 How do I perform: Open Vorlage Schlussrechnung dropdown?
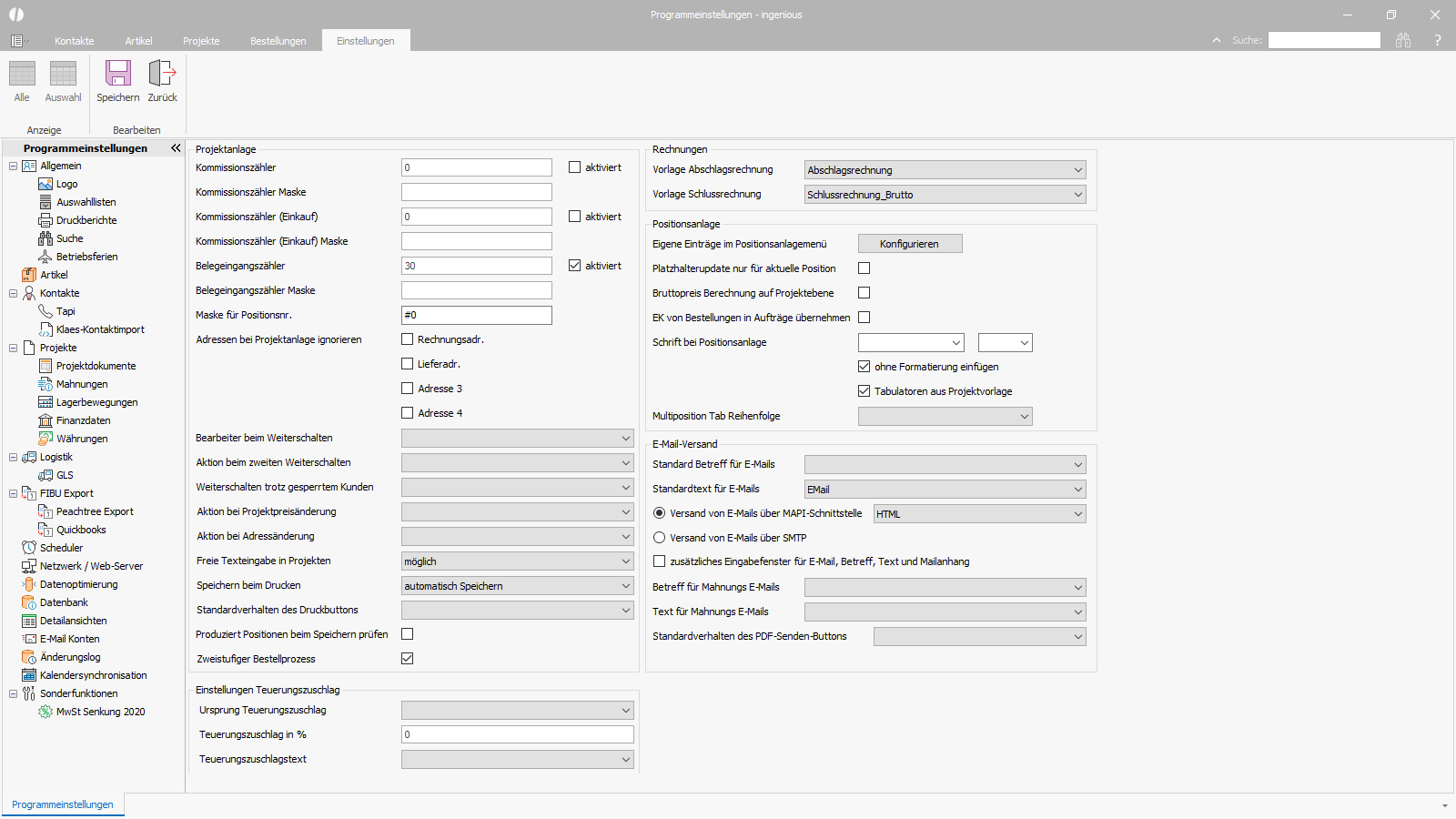[945, 195]
